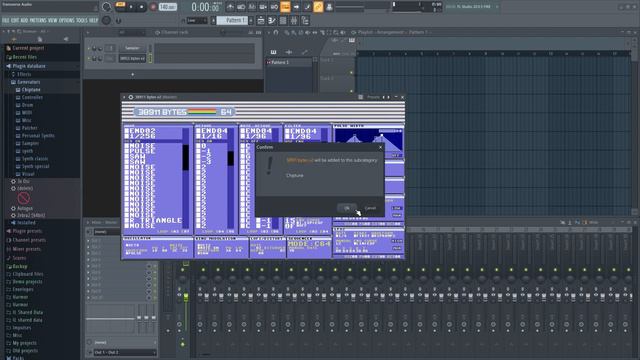Open plugin settings gear in 38911 window

click(131, 97)
